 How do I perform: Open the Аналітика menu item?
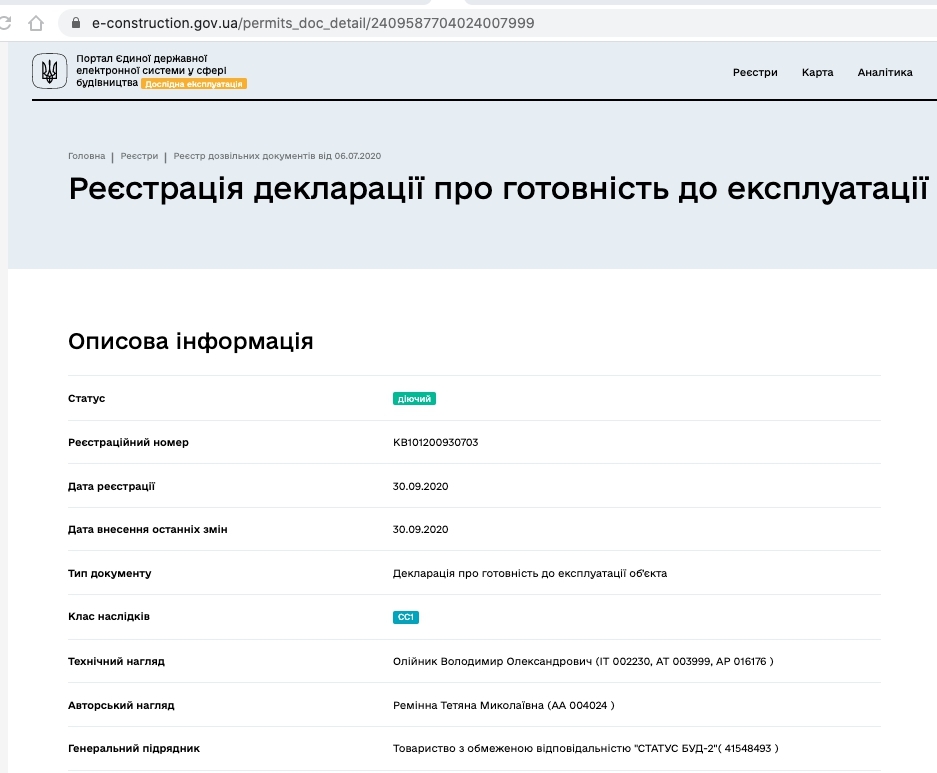click(884, 72)
